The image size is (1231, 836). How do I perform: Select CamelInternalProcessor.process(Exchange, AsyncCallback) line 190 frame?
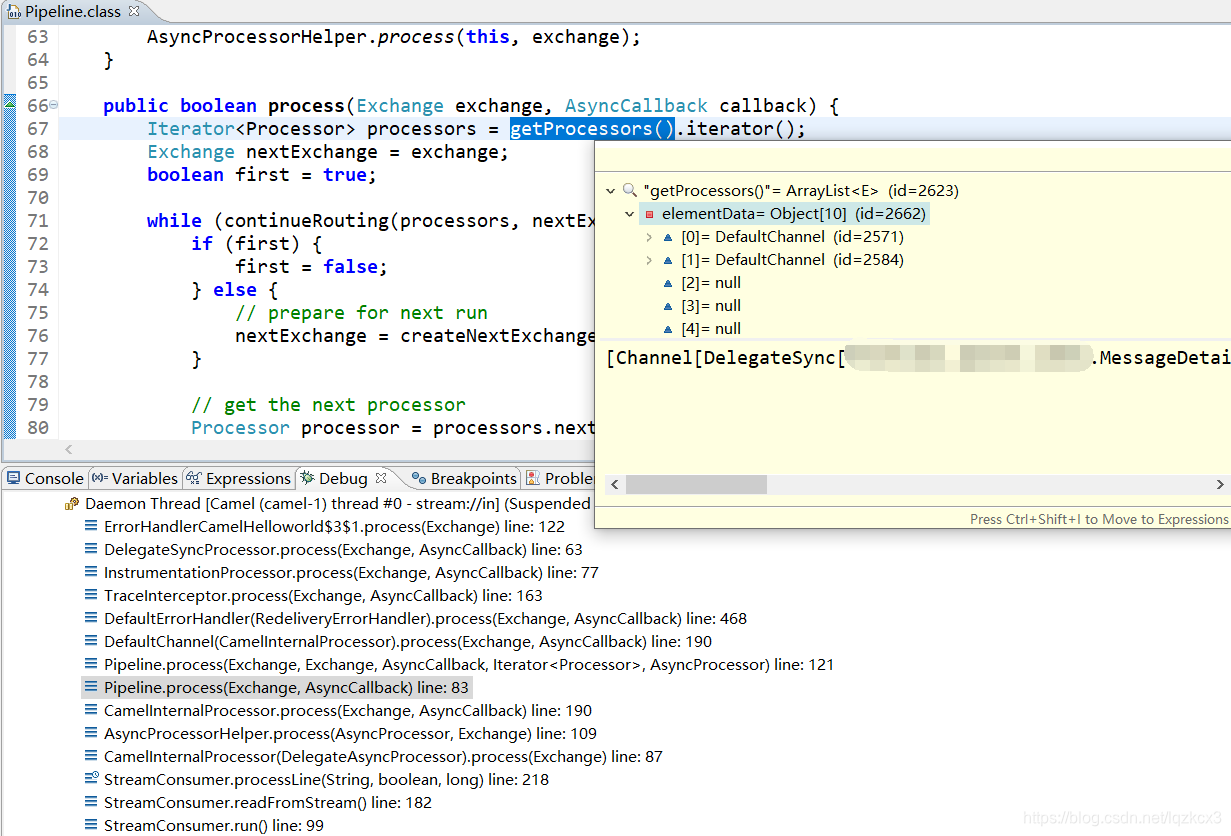pyautogui.click(x=348, y=711)
